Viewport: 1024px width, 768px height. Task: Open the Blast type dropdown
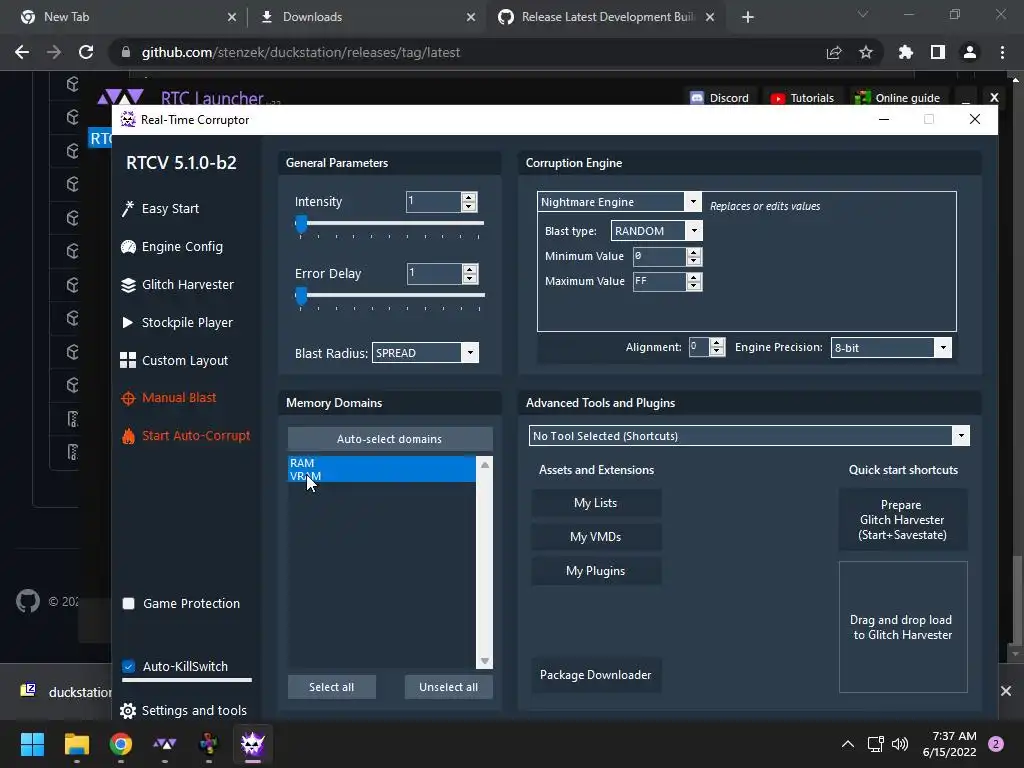click(694, 231)
